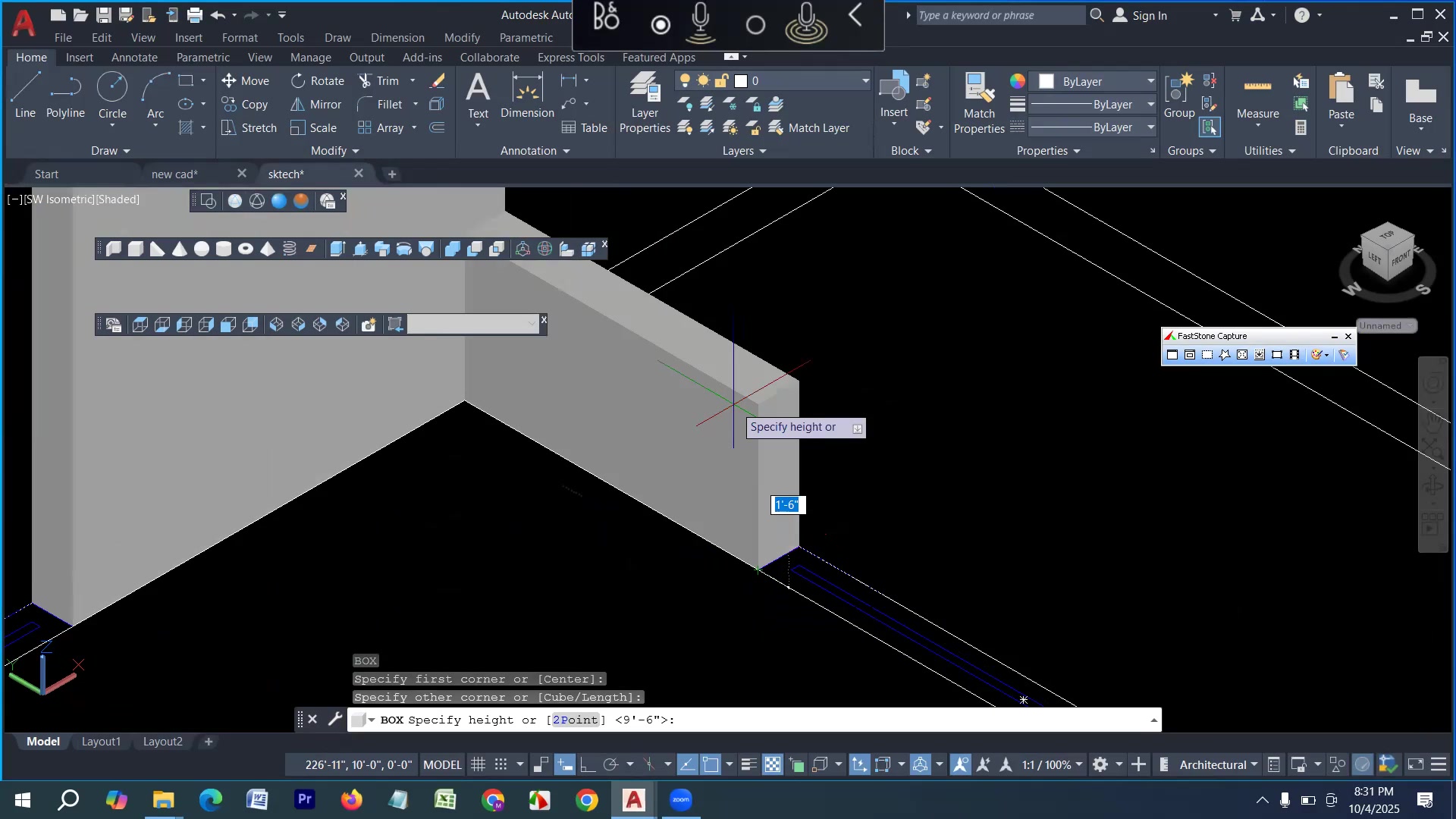
Task: Switch to the new cad* drawing tab
Action: coord(174,174)
